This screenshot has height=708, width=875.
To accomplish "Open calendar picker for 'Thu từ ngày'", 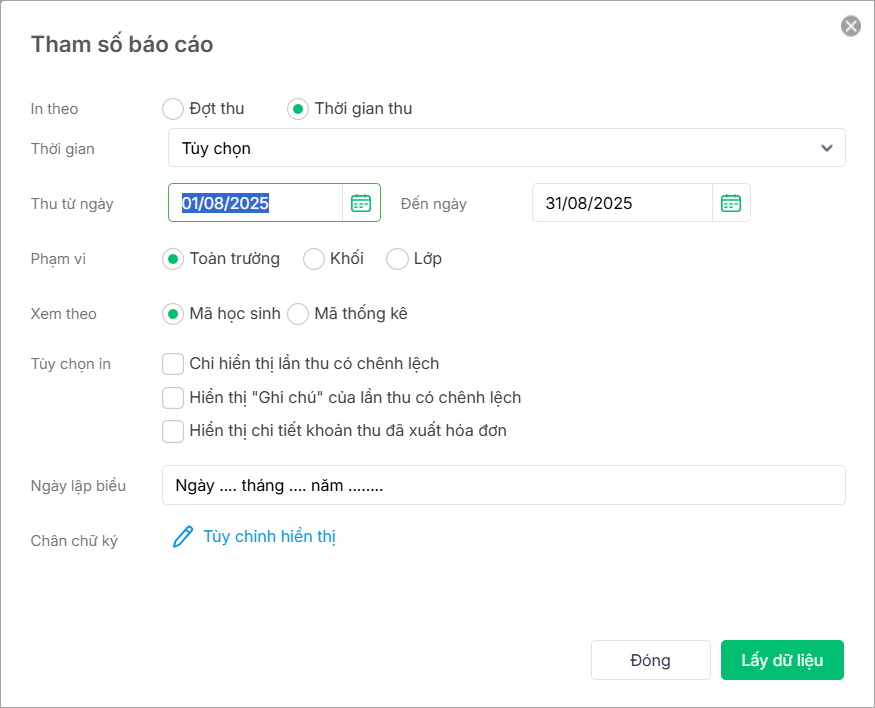I will click(361, 203).
